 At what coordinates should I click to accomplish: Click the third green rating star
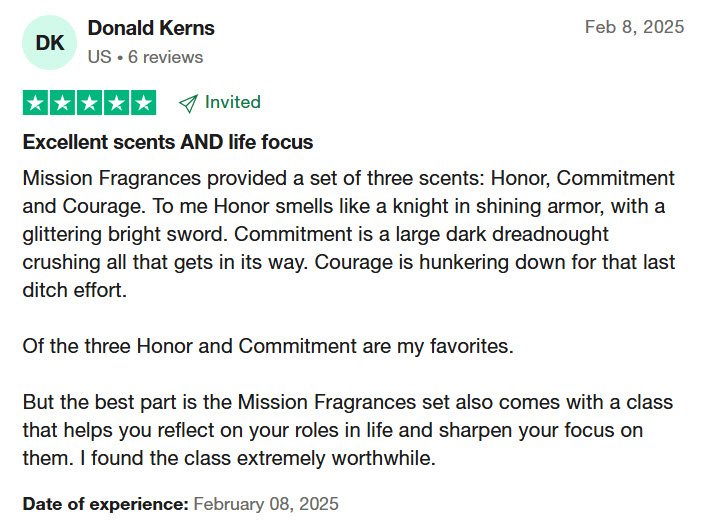(x=90, y=103)
